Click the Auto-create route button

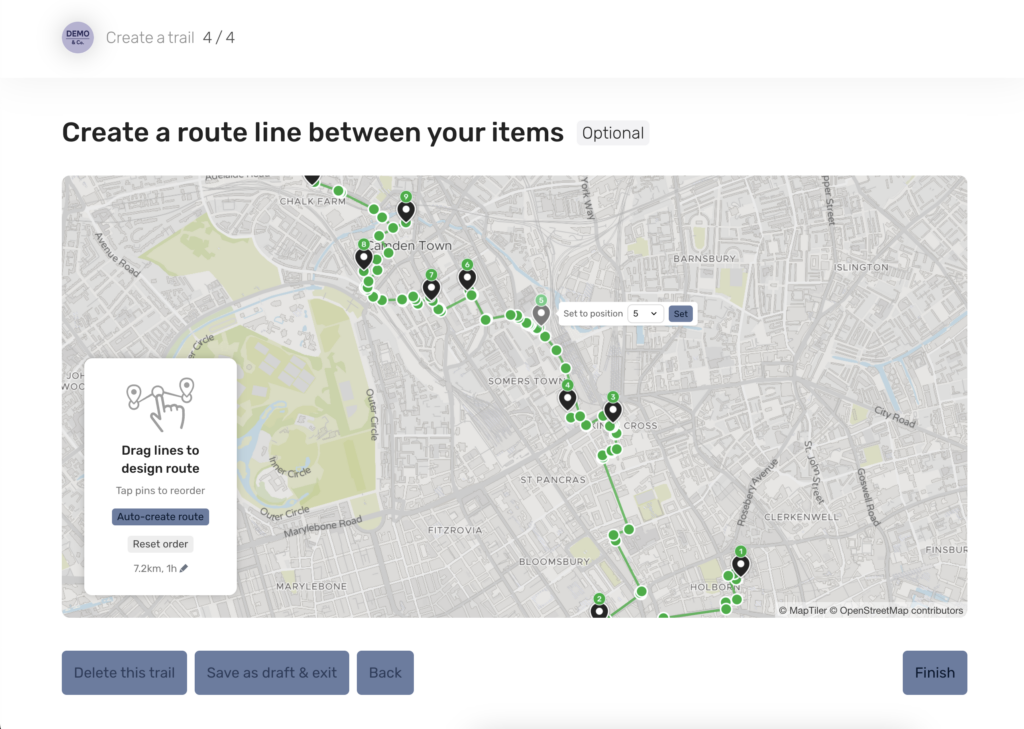tap(160, 517)
